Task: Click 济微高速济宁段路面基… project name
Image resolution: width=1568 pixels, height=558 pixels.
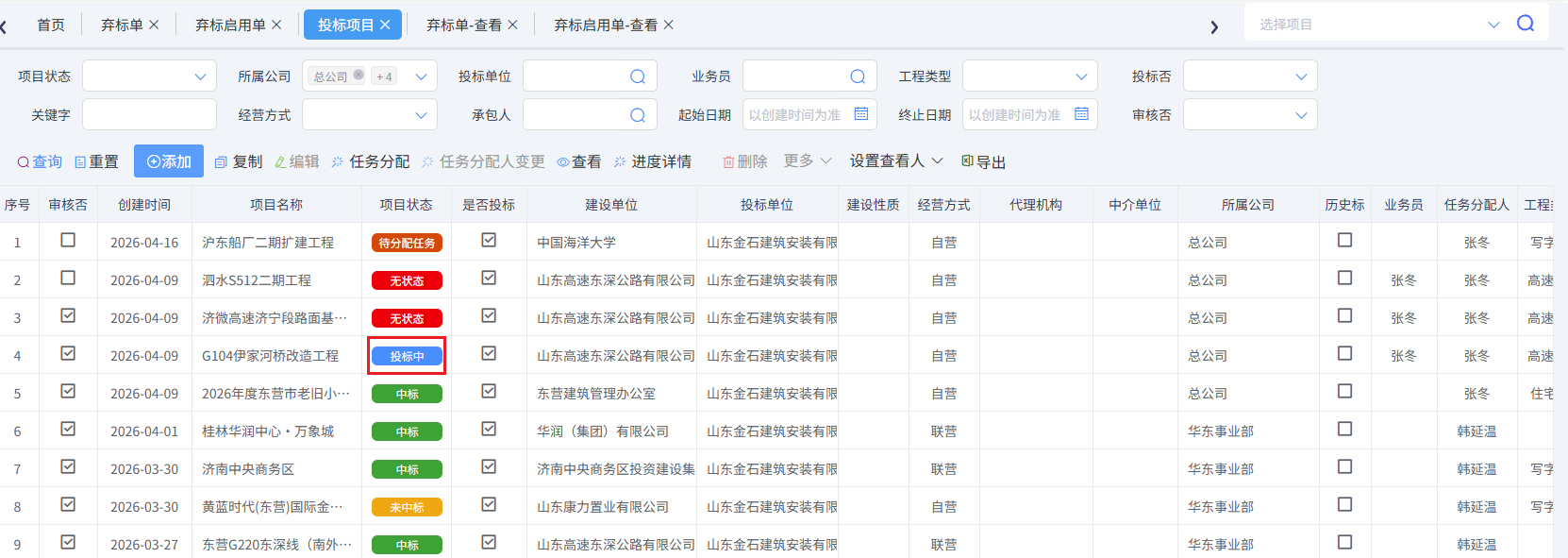Action: pos(275,318)
